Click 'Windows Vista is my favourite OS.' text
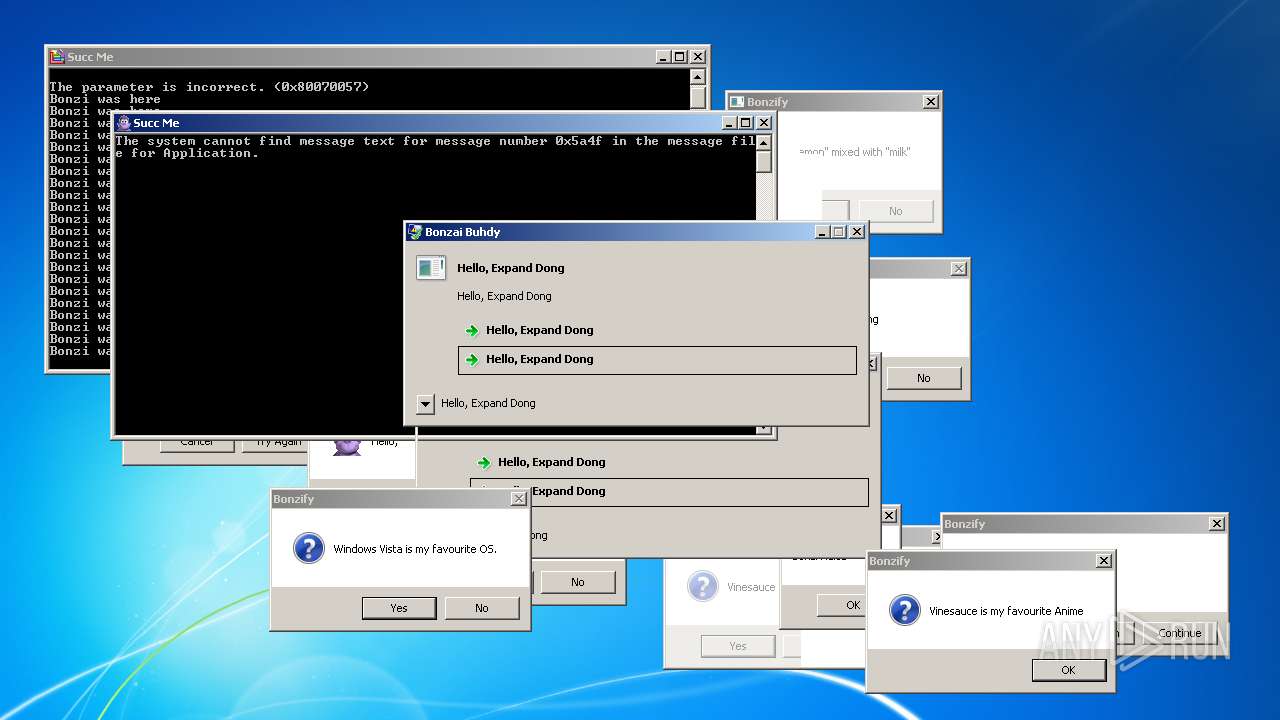The image size is (1280, 720). click(415, 549)
